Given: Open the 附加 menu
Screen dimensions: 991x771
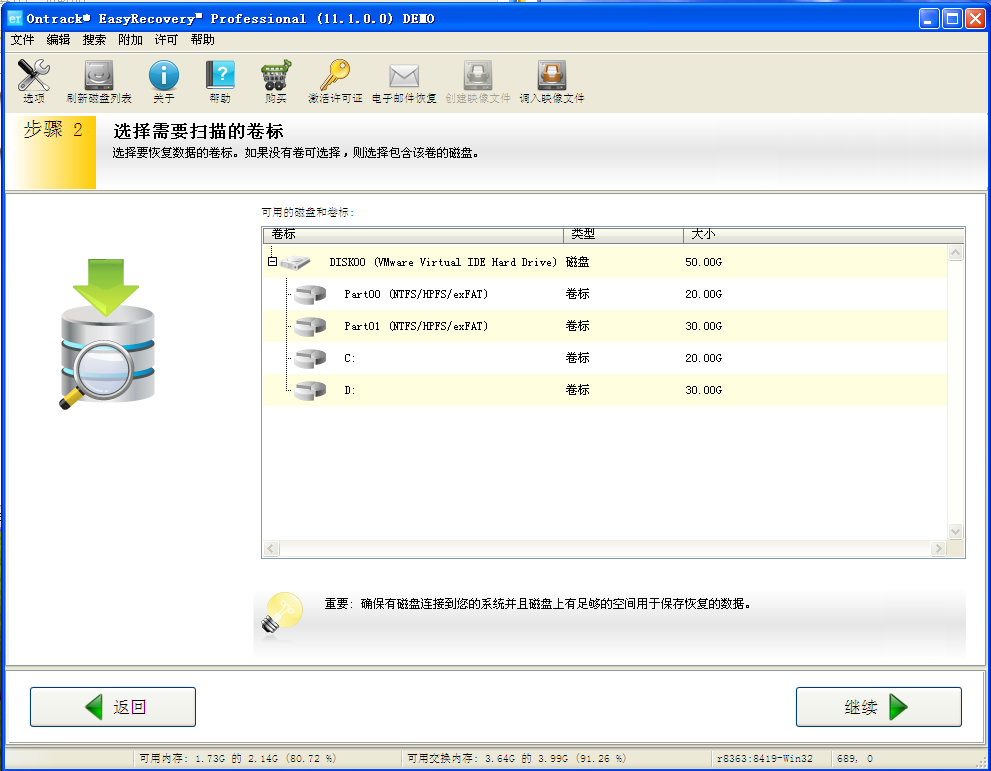Looking at the screenshot, I should 130,40.
